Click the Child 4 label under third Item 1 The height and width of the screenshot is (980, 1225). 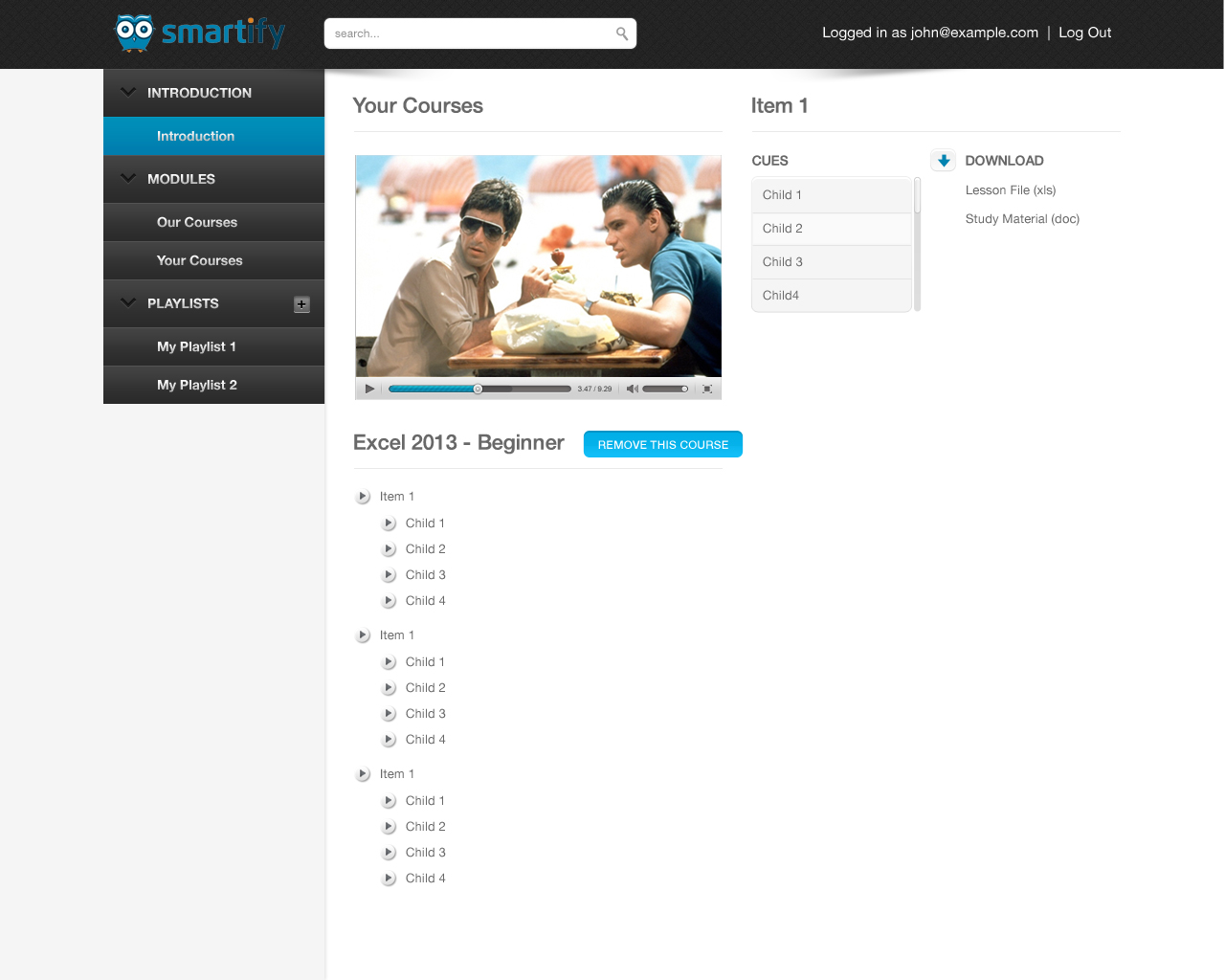coord(426,879)
